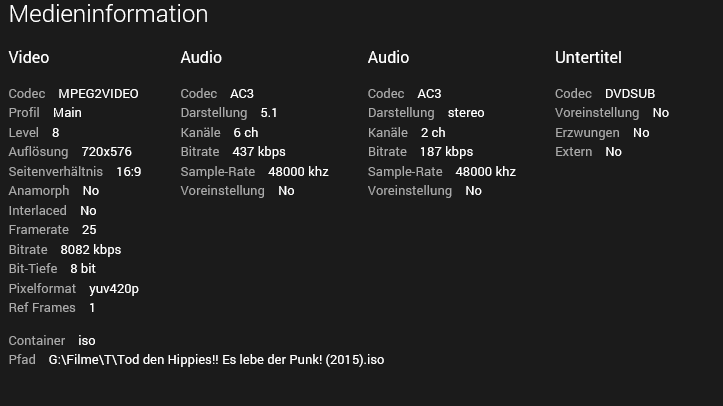Viewport: 723px width, 406px height.
Task: Select the 187 kbps audio bitrate
Action: 446,152
